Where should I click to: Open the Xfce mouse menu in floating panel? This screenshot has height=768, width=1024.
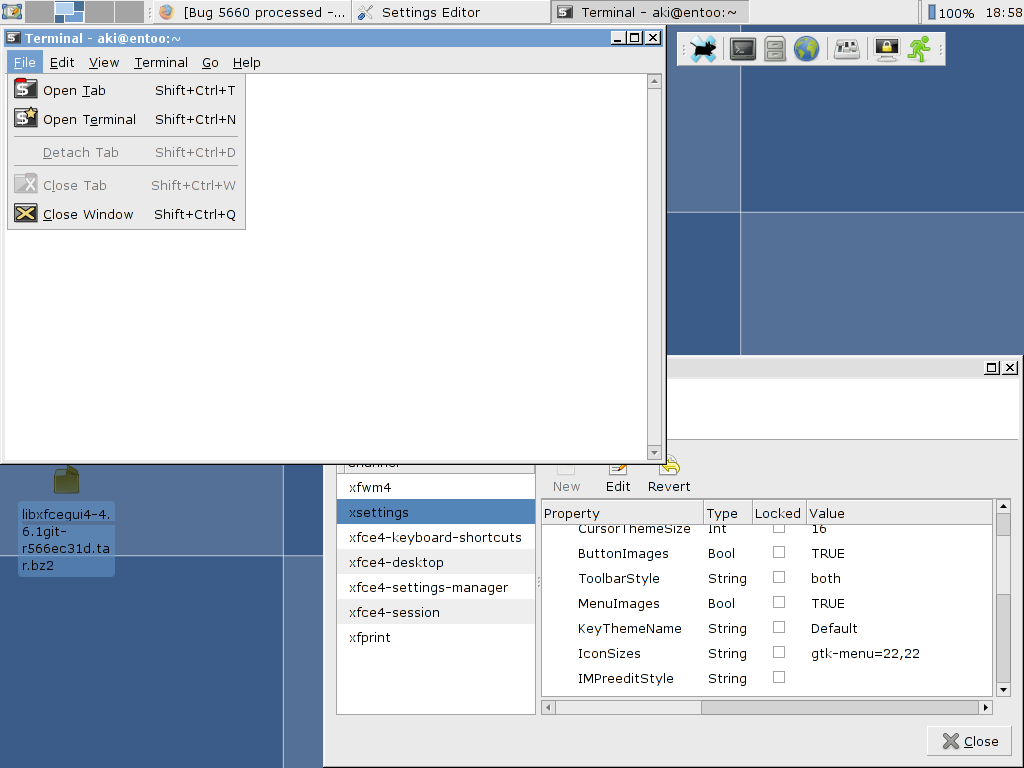tap(705, 49)
